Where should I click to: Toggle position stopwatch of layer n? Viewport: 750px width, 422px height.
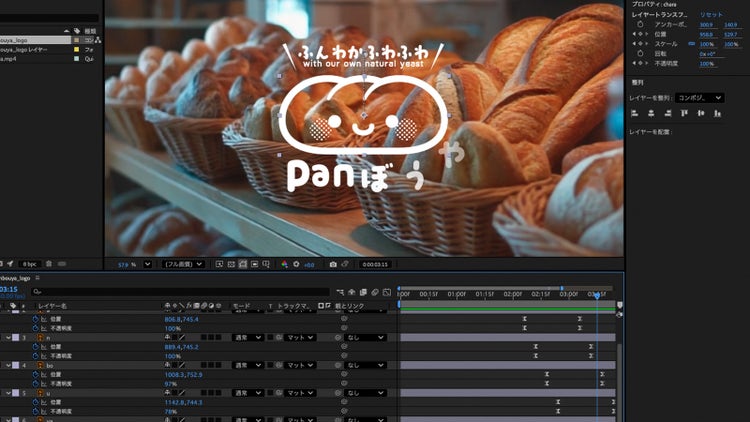pyautogui.click(x=35, y=347)
